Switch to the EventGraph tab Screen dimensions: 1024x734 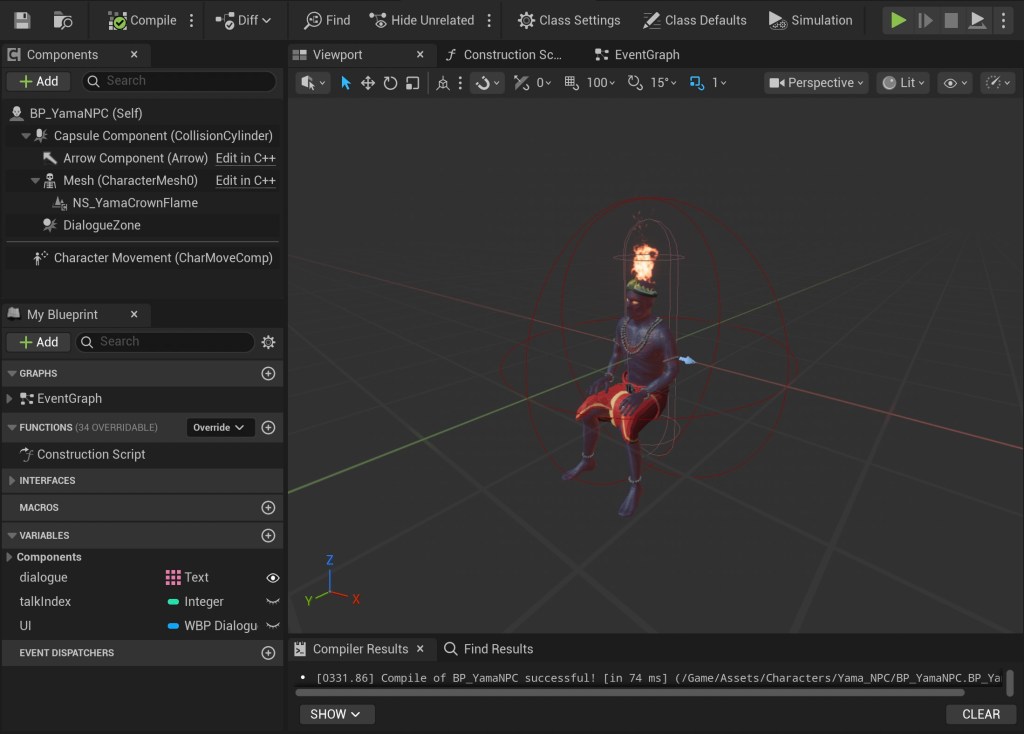coord(636,55)
